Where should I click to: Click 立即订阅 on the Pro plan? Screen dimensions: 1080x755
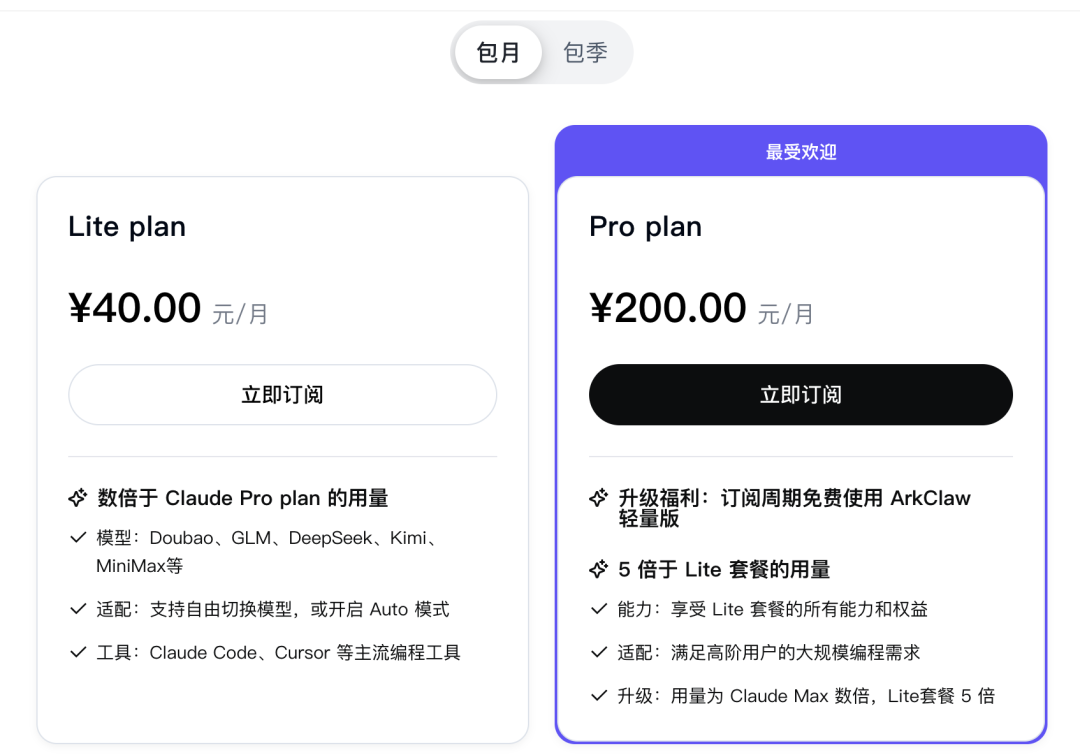(800, 394)
